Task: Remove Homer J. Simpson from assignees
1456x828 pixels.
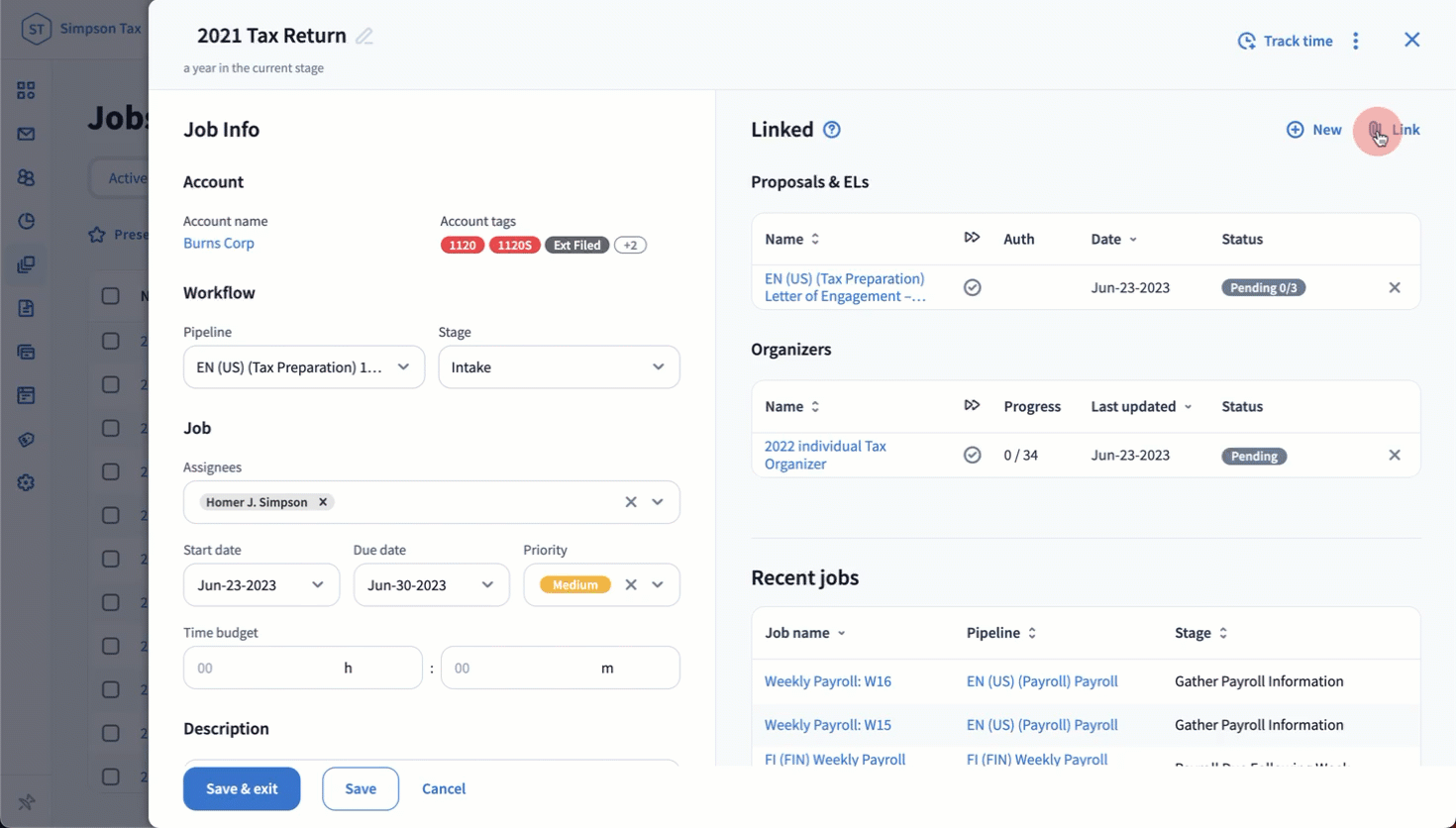Action: [x=323, y=502]
